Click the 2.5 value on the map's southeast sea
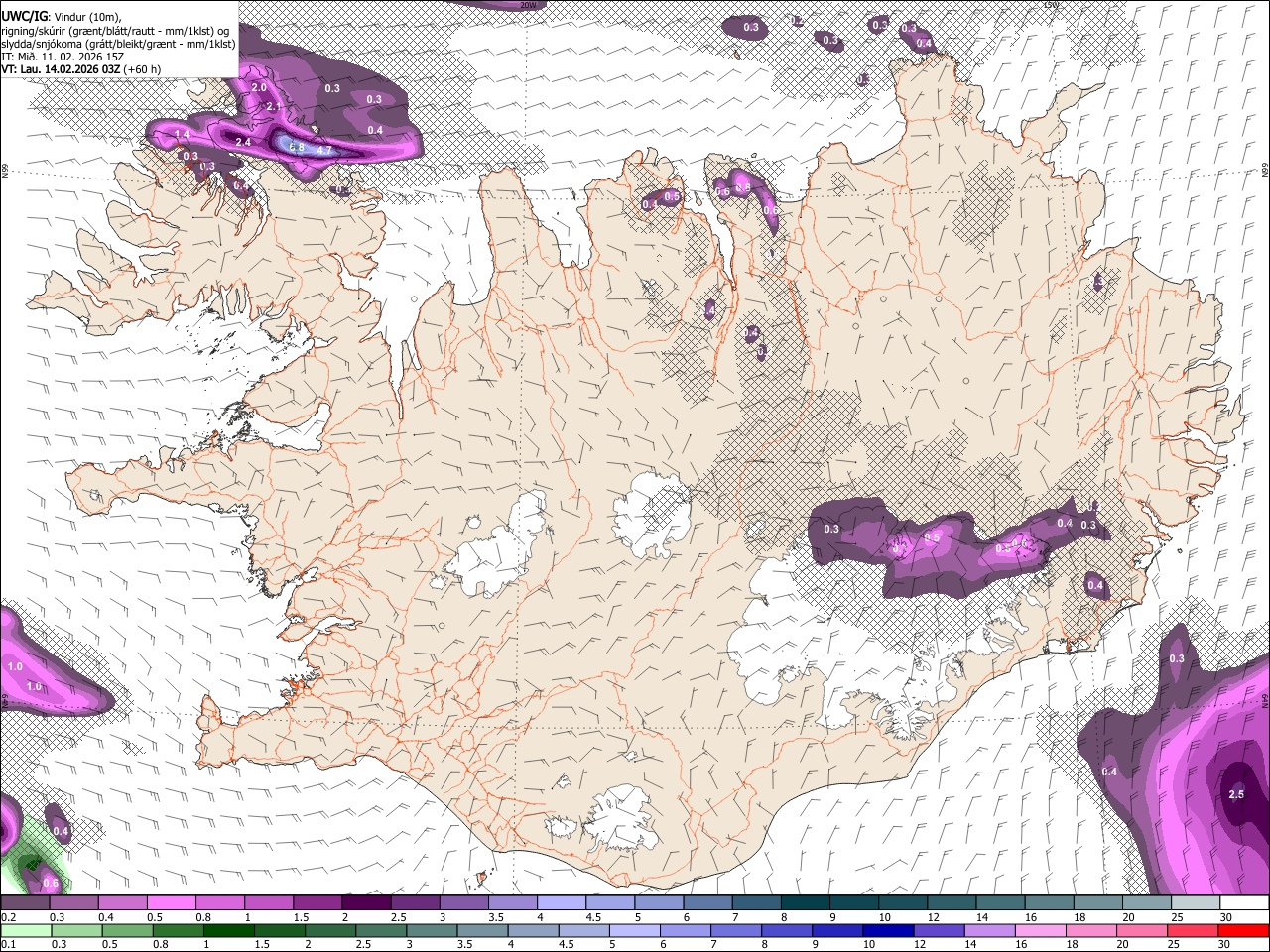1270x952 pixels. 1236,794
